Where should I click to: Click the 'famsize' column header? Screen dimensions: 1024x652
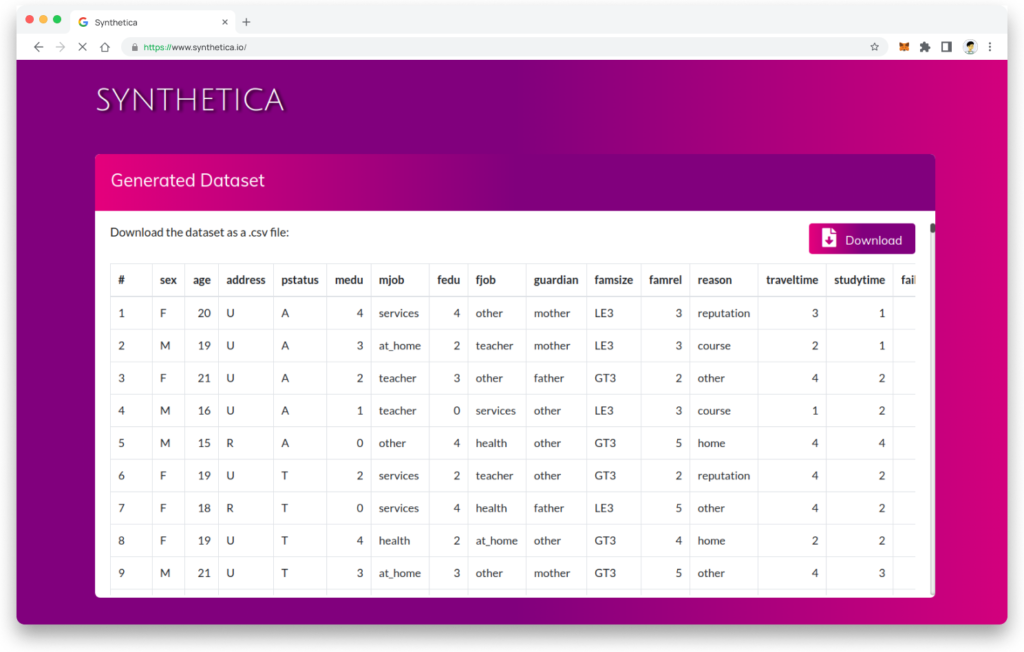[613, 280]
